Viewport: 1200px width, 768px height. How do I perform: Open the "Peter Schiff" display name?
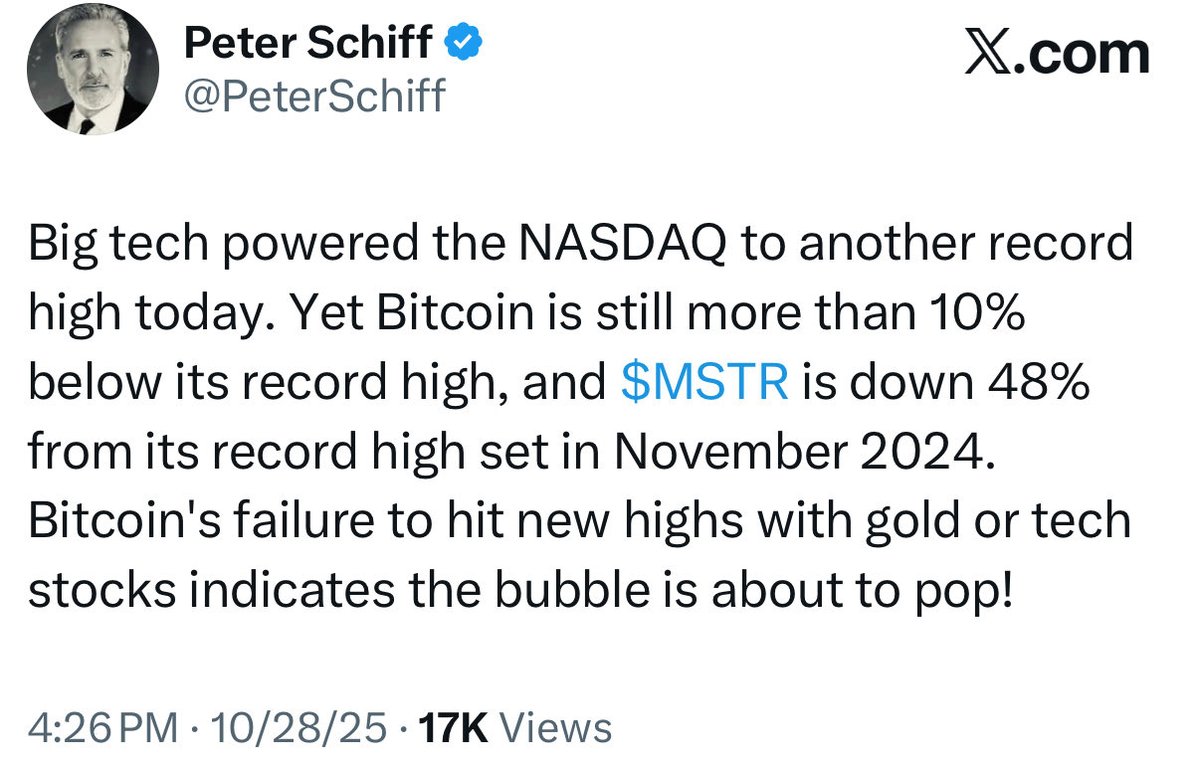pyautogui.click(x=308, y=45)
